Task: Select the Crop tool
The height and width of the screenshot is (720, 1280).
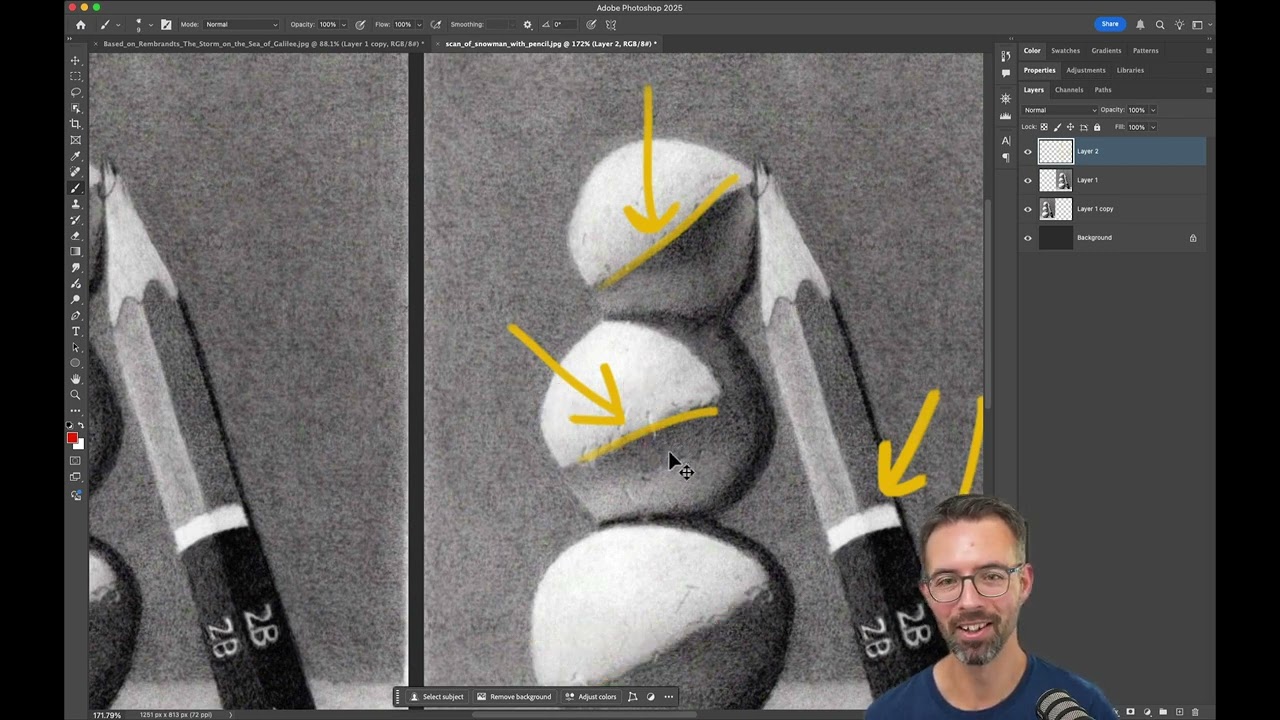Action: [75, 124]
